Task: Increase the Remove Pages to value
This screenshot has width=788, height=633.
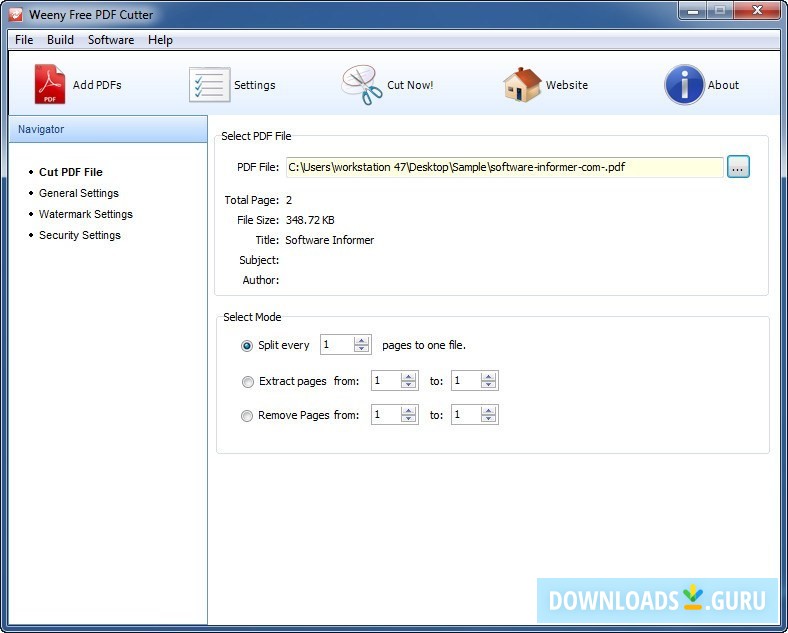Action: (x=488, y=410)
